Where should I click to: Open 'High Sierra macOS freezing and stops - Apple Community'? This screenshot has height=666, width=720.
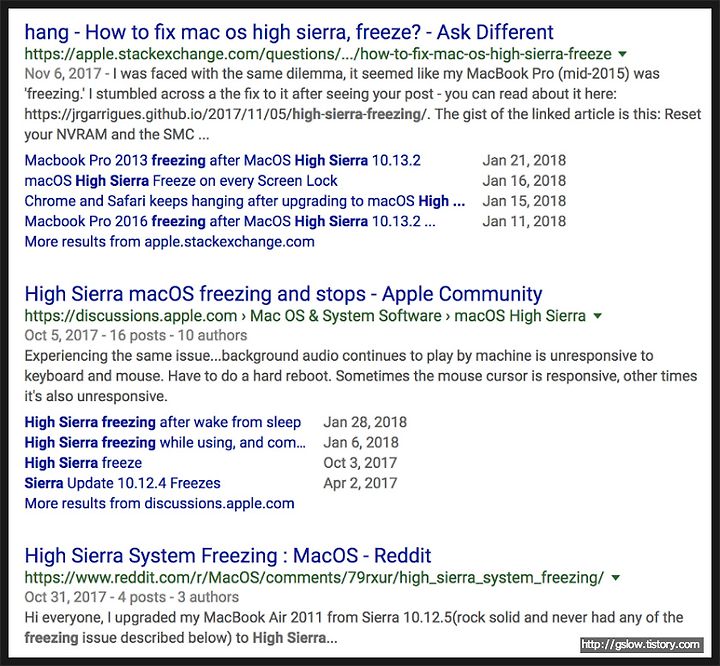(283, 294)
